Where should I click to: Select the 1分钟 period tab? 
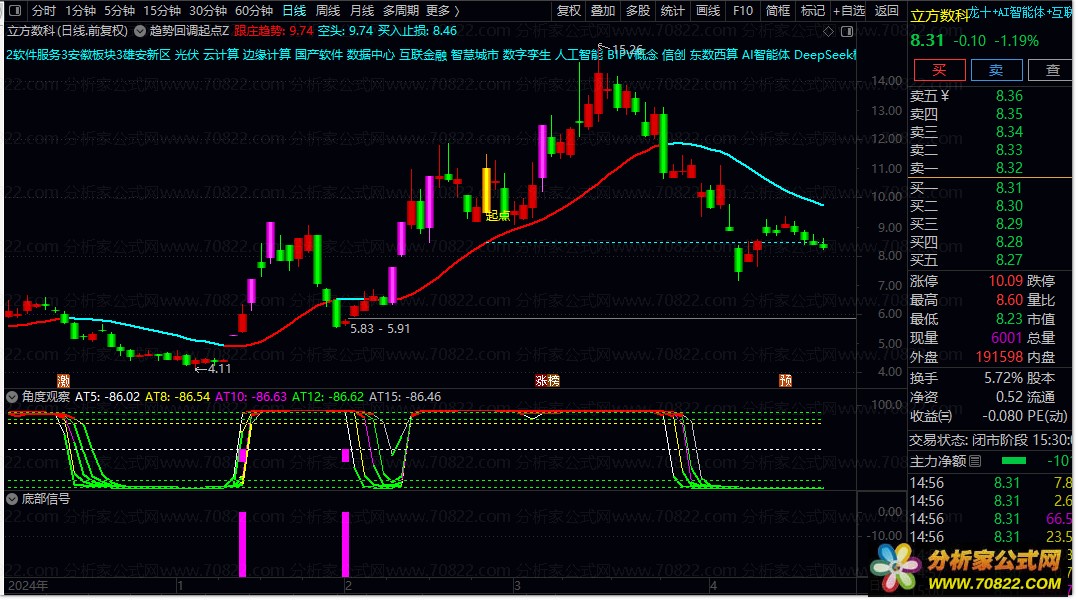tap(80, 10)
